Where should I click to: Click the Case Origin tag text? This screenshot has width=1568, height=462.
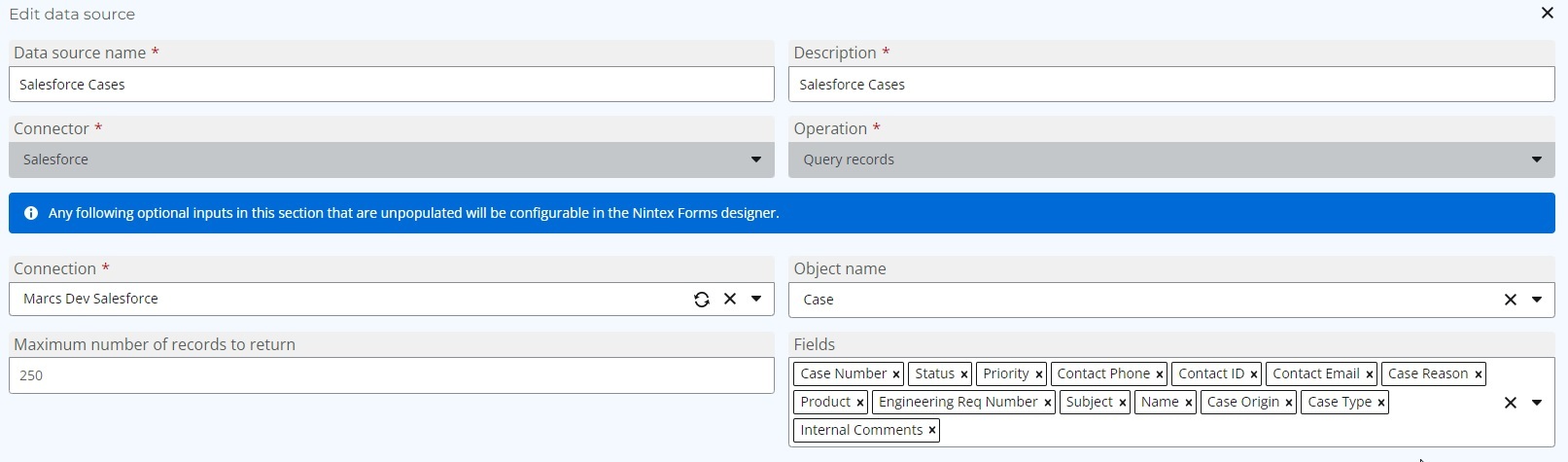[1243, 402]
